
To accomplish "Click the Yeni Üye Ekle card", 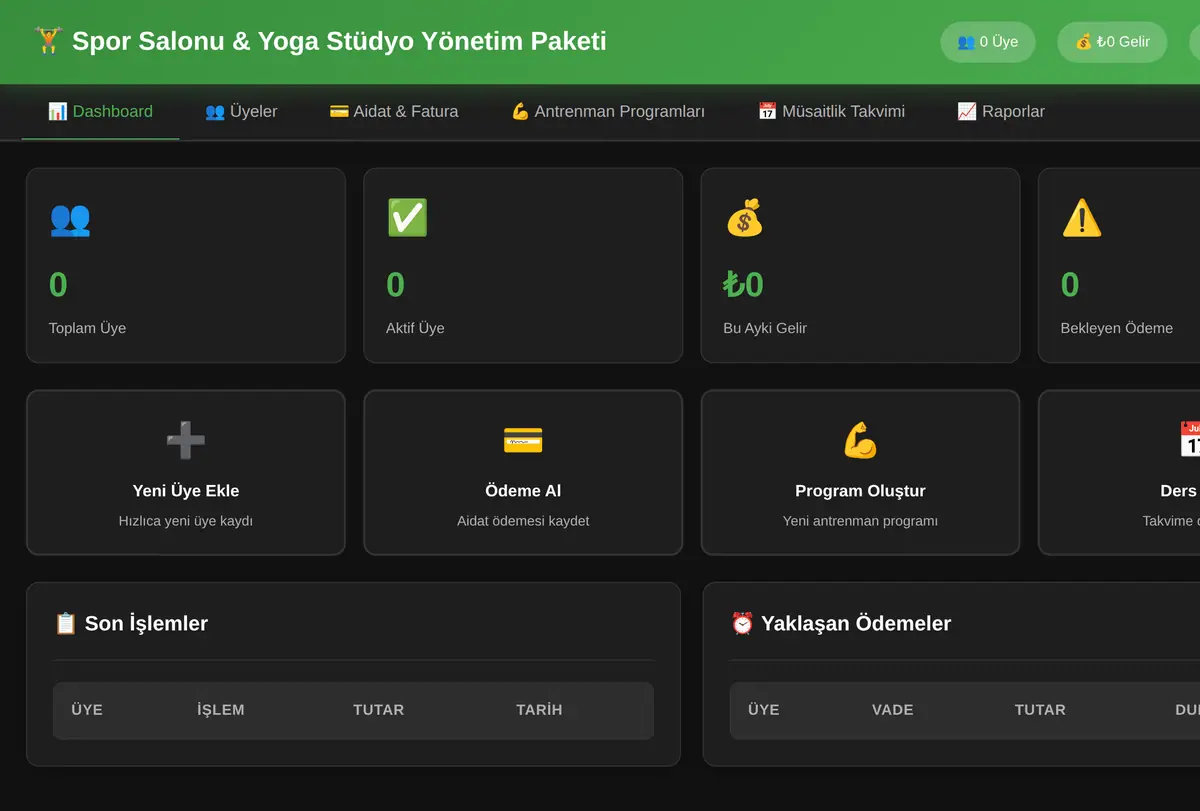I will [186, 472].
